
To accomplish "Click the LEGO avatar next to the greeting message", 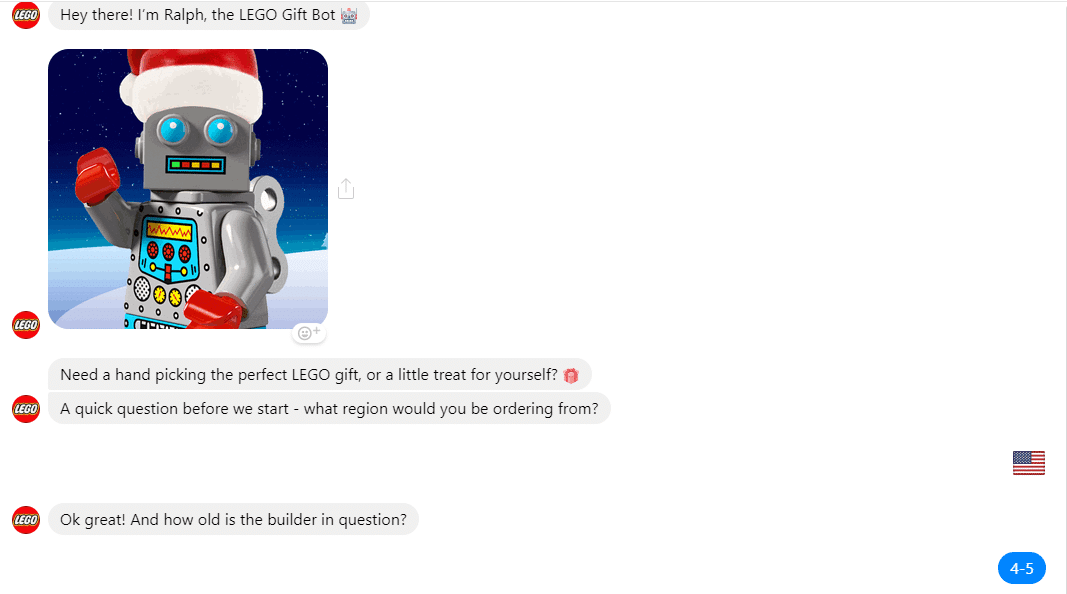I will coord(26,15).
